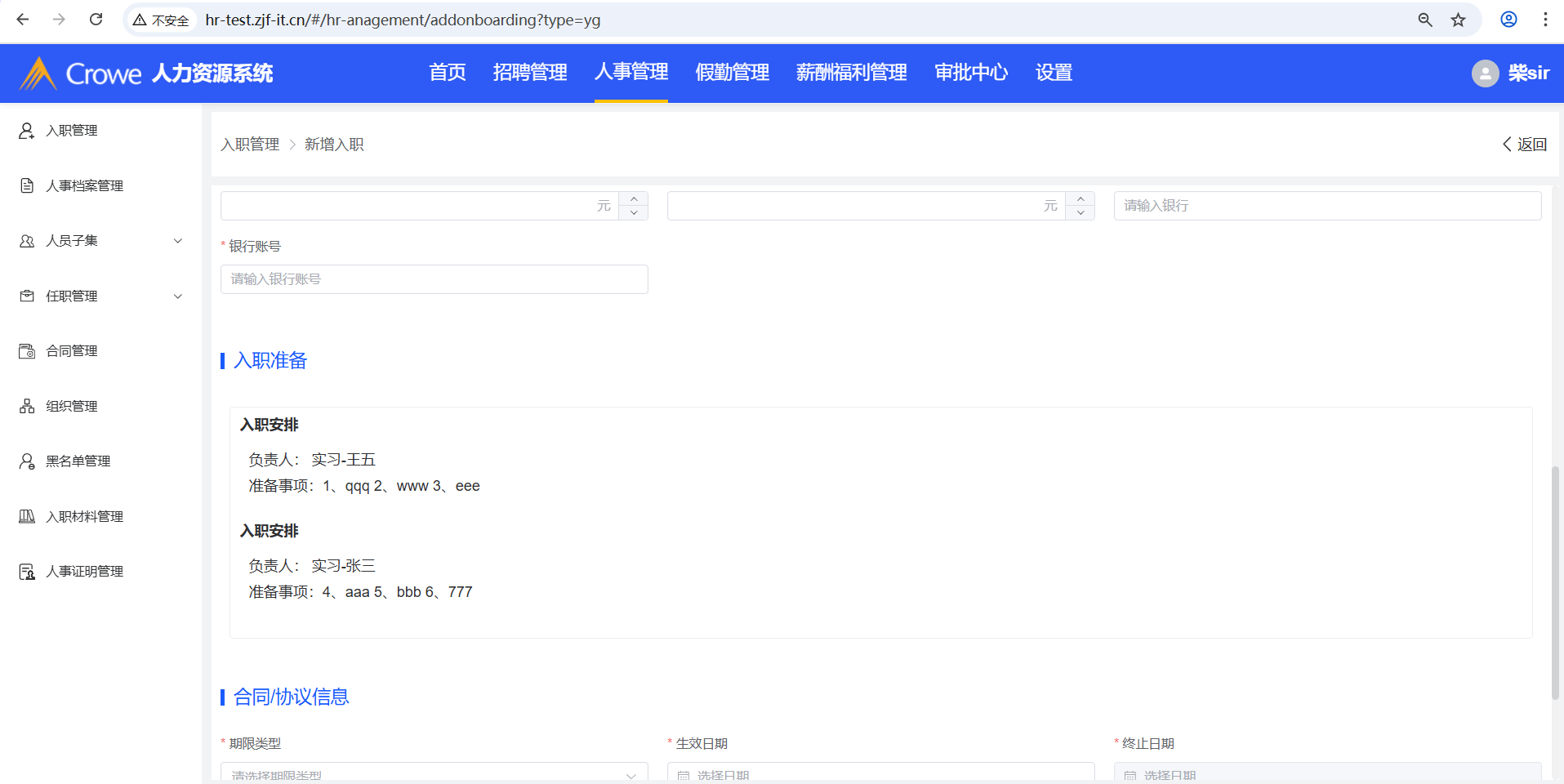The width and height of the screenshot is (1564, 784).
Task: Open the user avatar icon
Action: [1486, 73]
